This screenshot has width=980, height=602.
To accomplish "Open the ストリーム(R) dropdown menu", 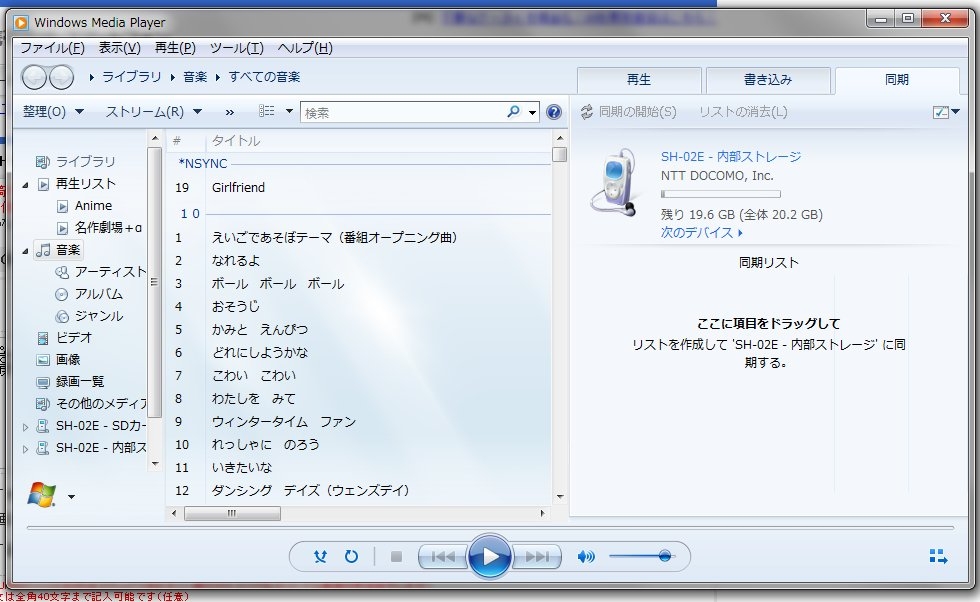I will point(154,112).
